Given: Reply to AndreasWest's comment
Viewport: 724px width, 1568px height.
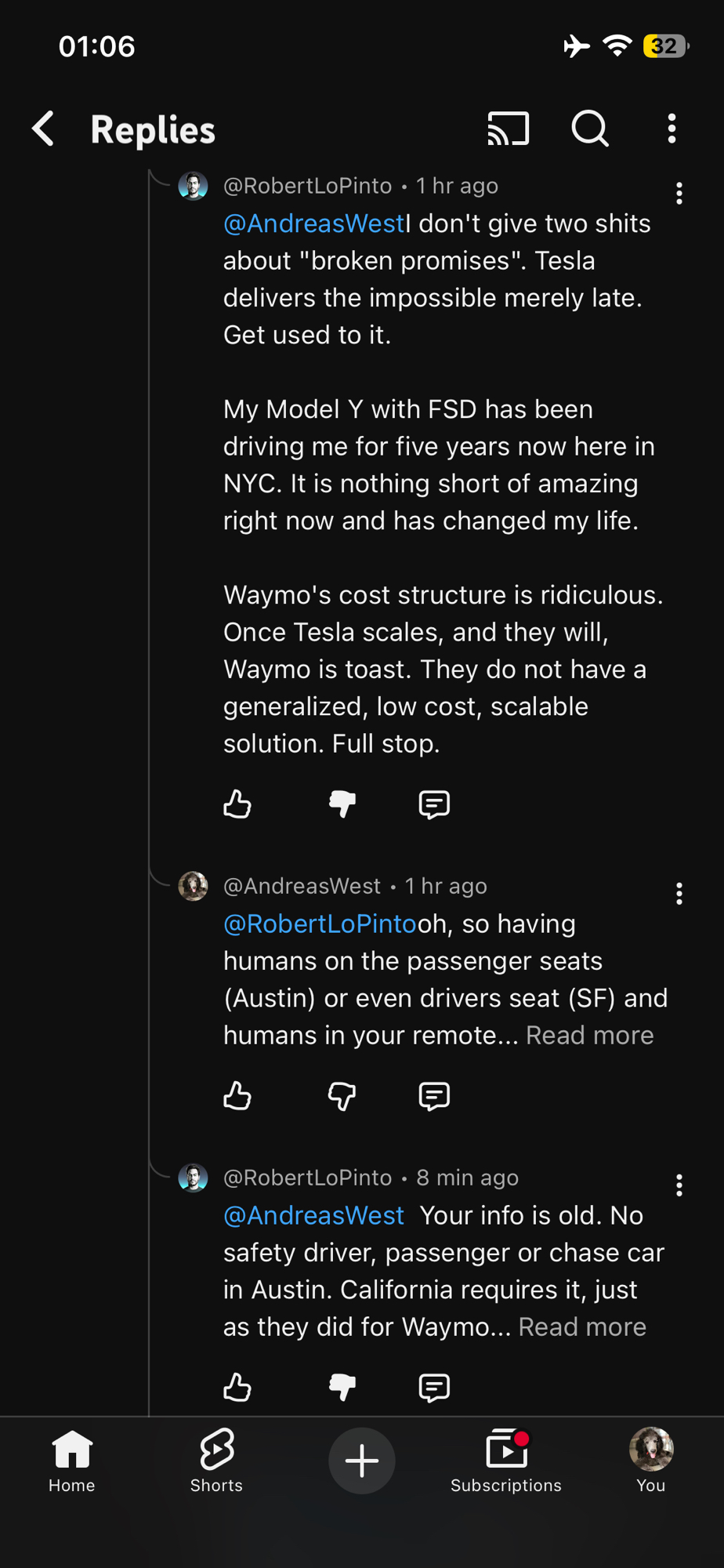Looking at the screenshot, I should click(434, 1096).
